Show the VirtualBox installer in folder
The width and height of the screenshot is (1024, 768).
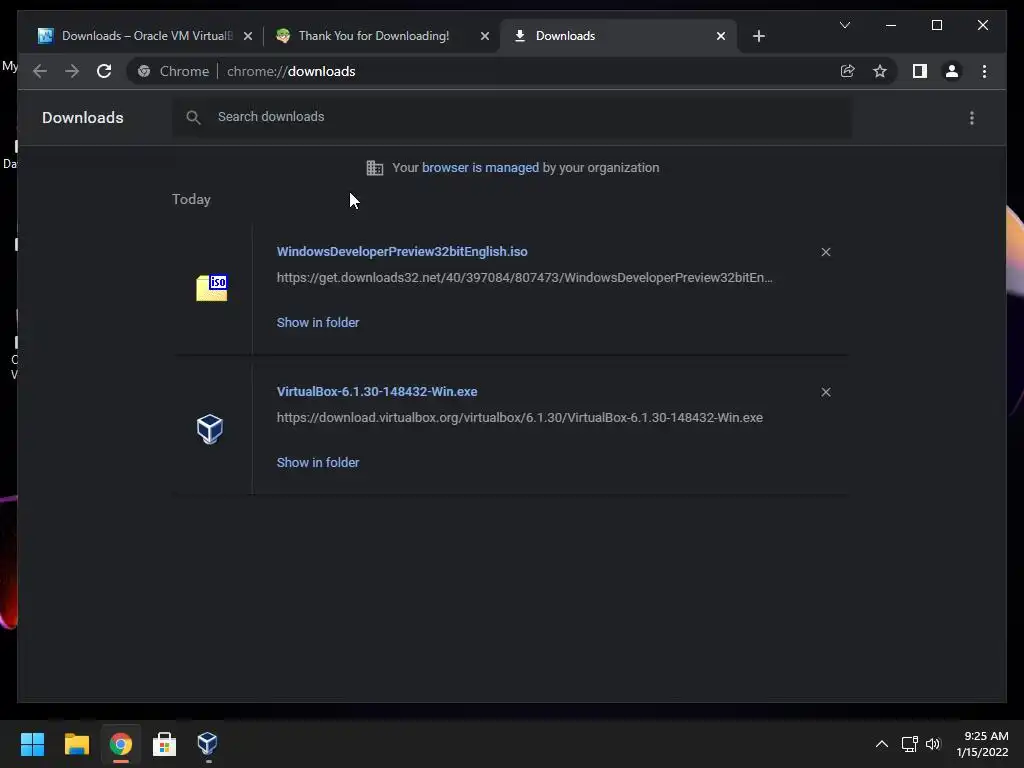(x=317, y=462)
